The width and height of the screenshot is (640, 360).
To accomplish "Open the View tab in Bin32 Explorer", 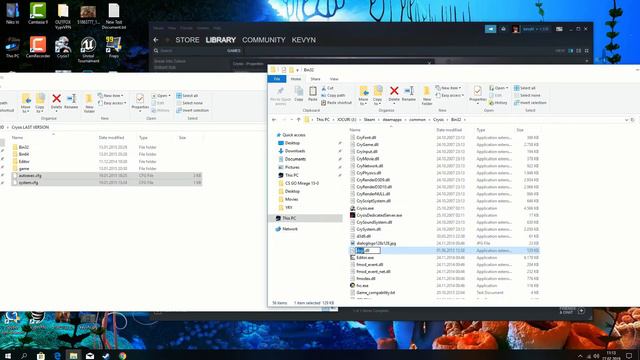I will tap(334, 79).
